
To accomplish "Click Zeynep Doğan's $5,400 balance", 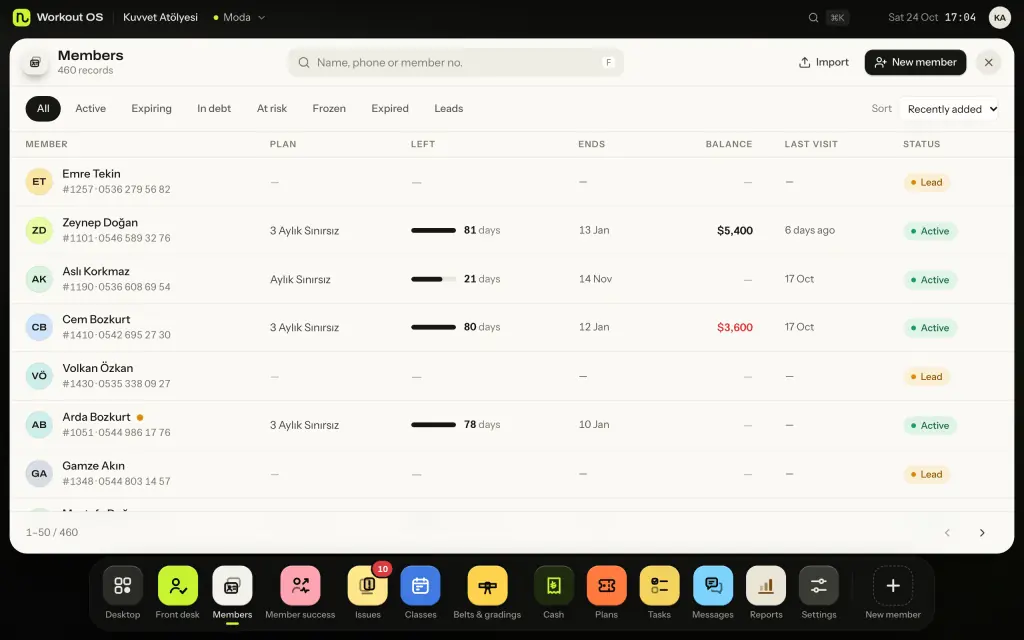I will pos(735,230).
